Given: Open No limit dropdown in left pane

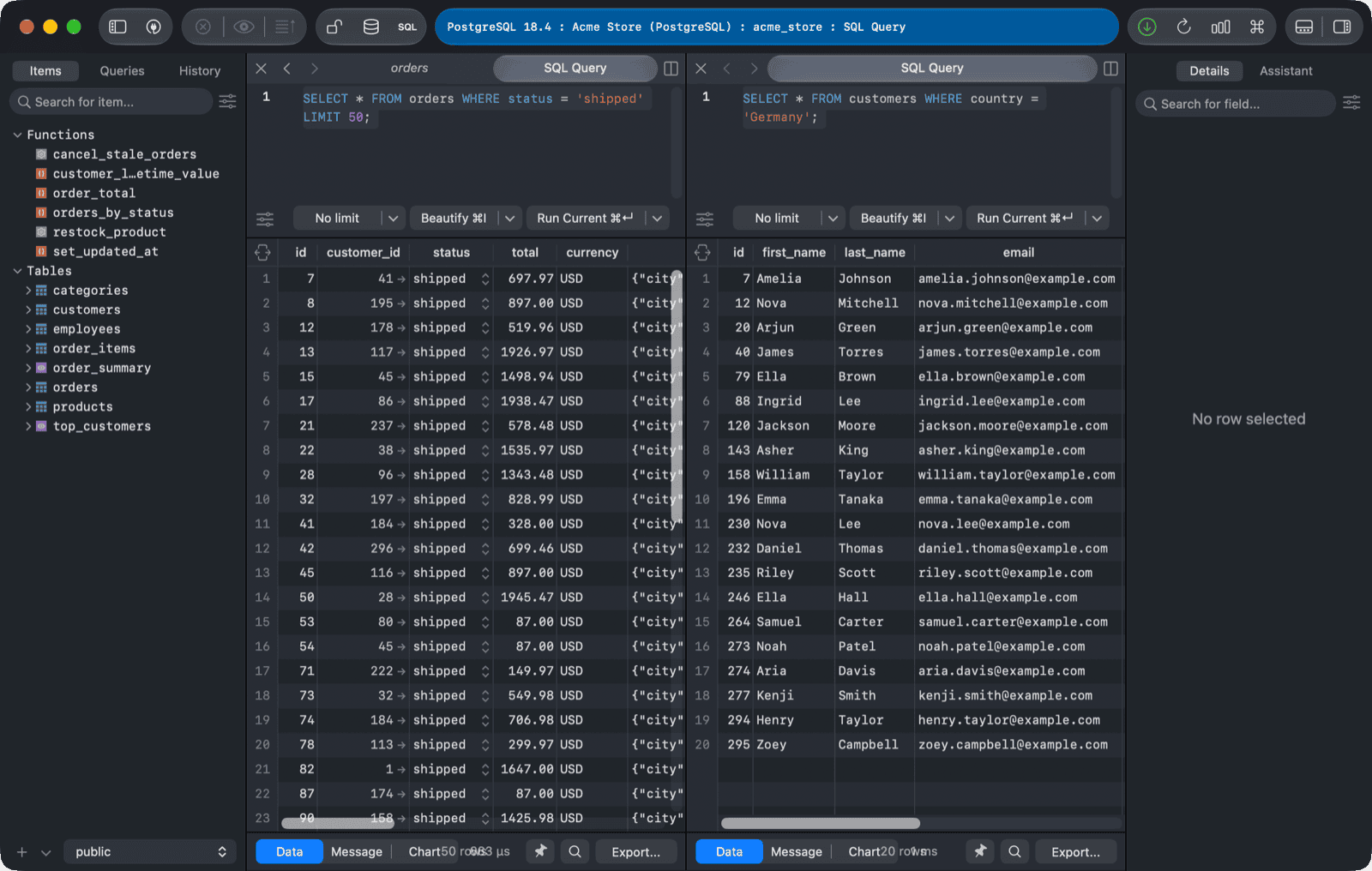Looking at the screenshot, I should pos(393,219).
